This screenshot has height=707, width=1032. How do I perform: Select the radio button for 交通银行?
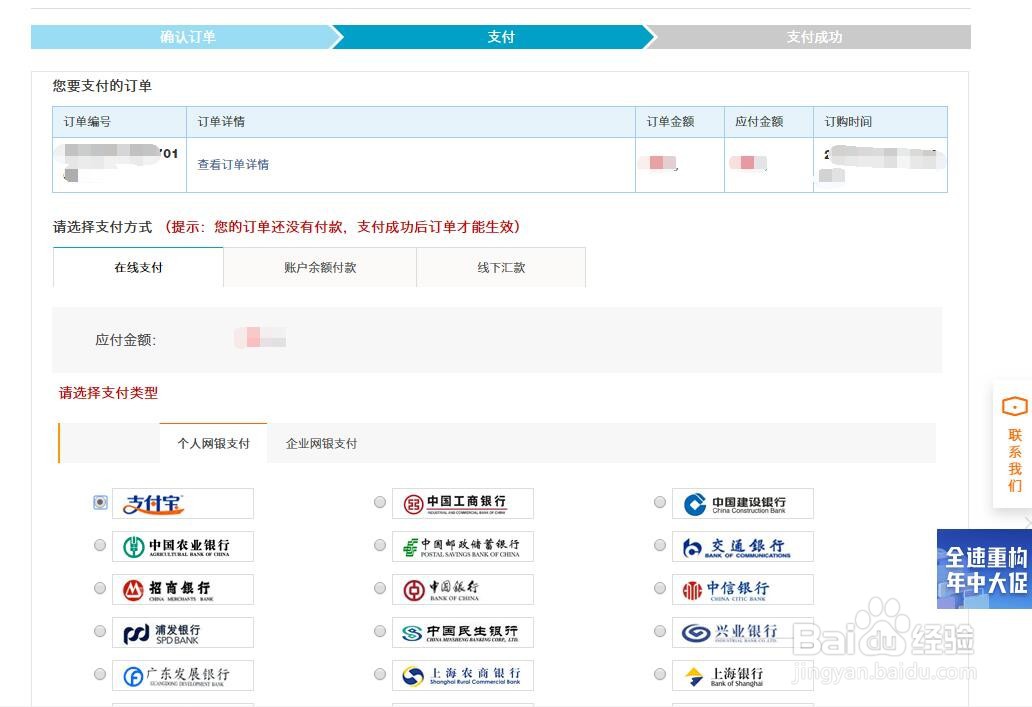659,545
